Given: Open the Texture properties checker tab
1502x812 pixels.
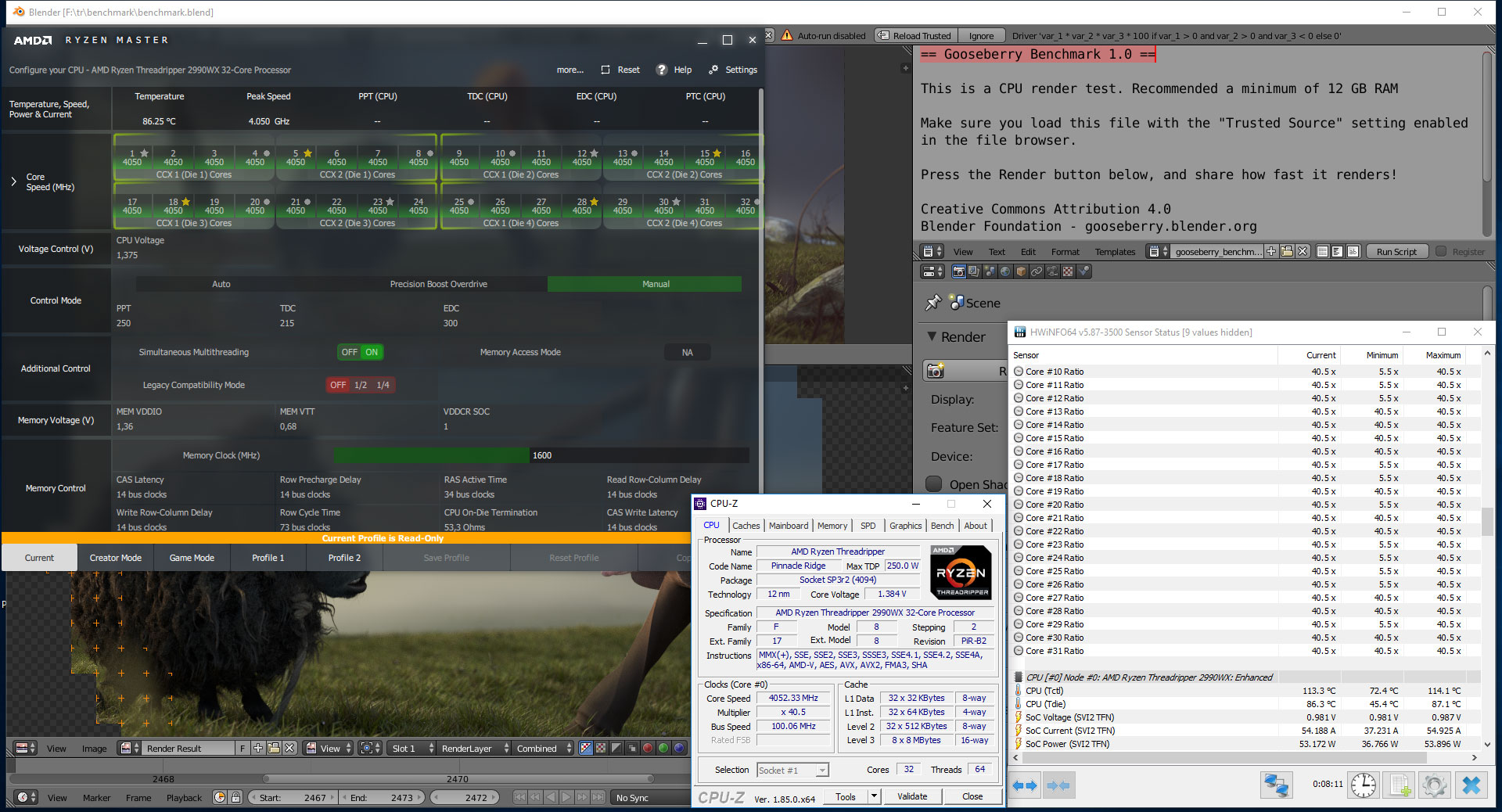Looking at the screenshot, I should 1068,271.
